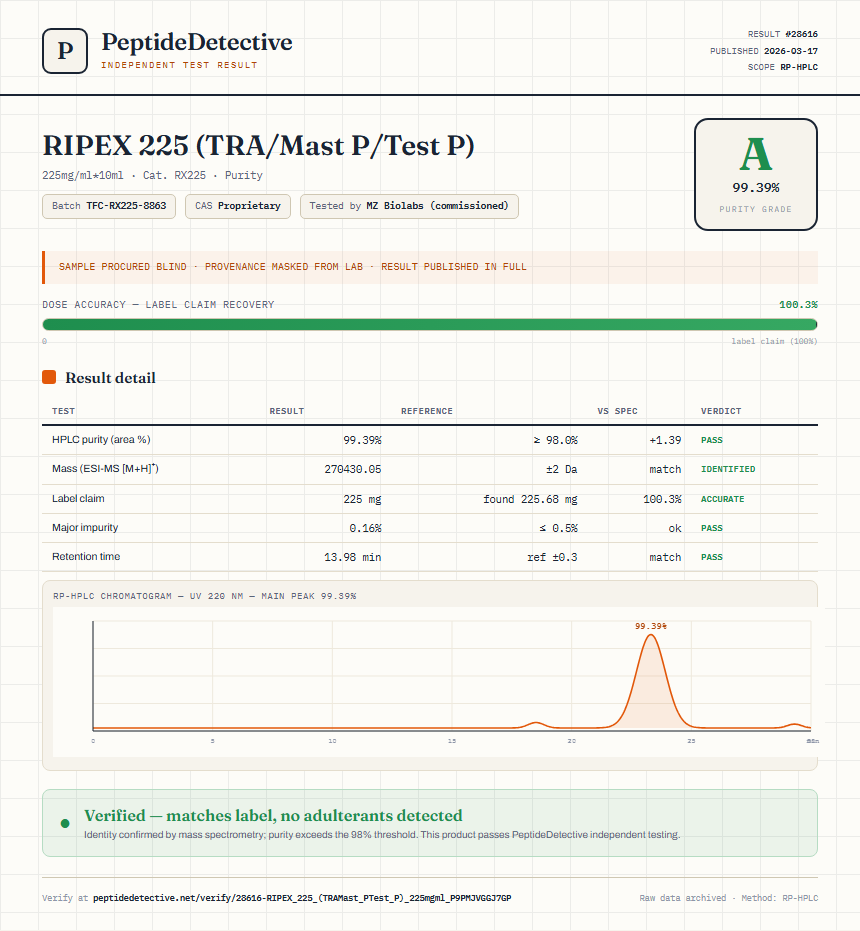Screen dimensions: 860x931
Task: Click the VS SPEC column header
Action: [x=617, y=411]
